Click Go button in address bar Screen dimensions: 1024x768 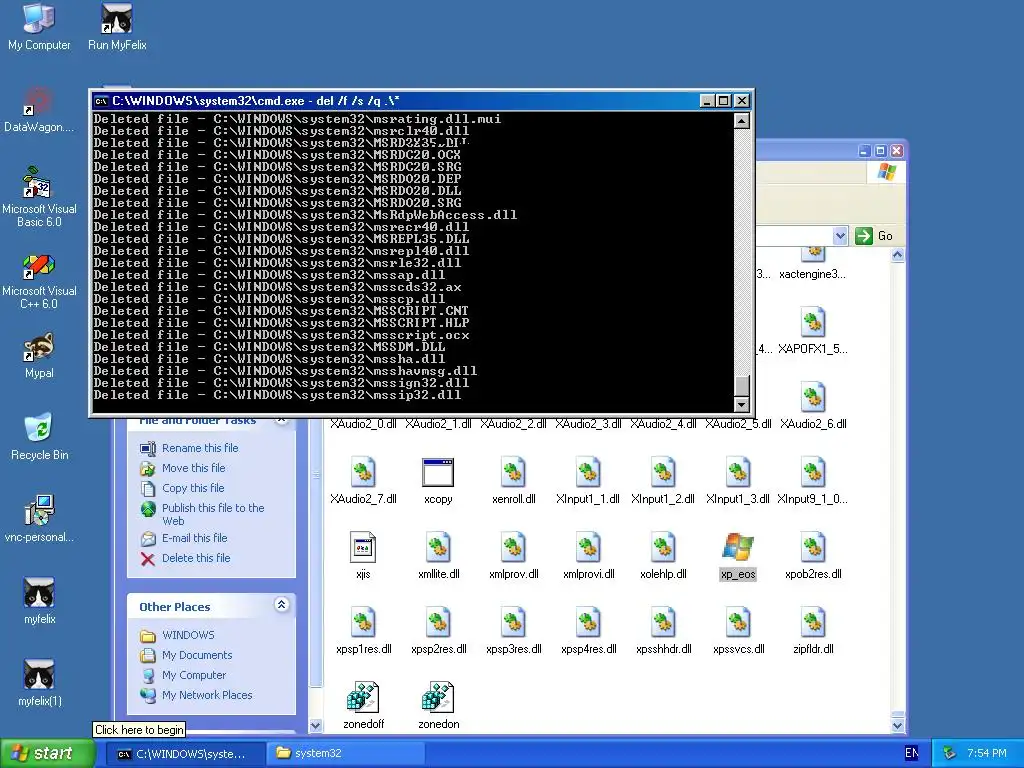[874, 236]
